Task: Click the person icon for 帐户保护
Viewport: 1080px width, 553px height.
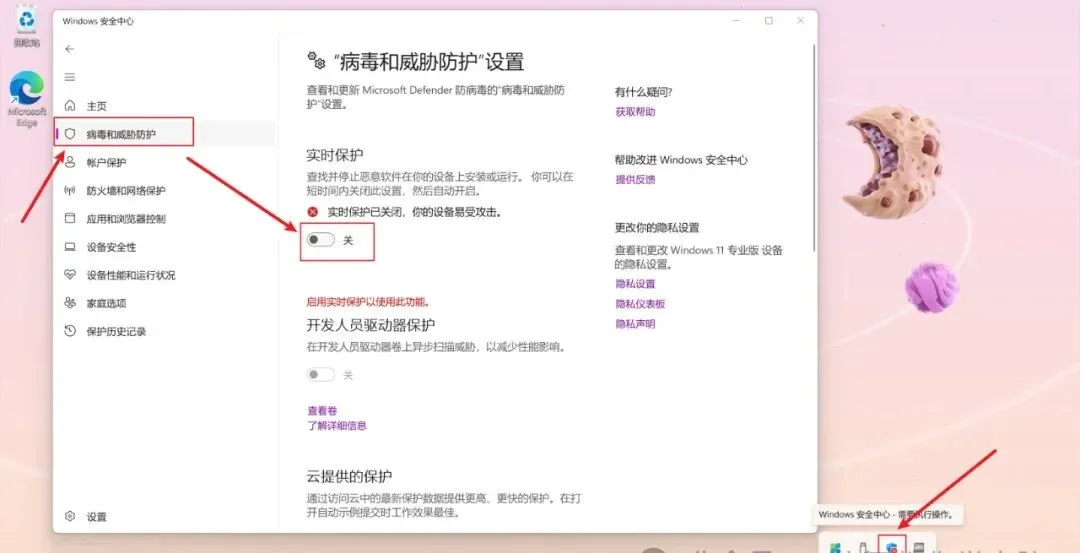Action: coord(70,162)
